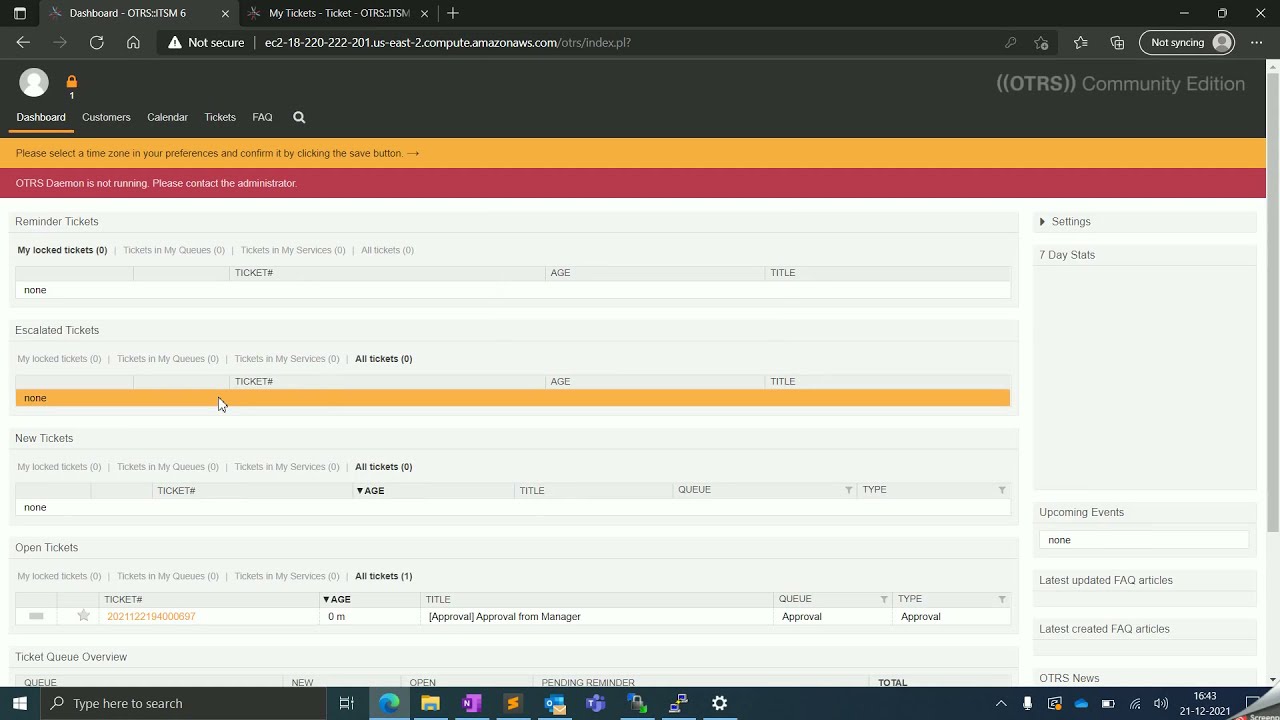Open OneNote from the taskbar
Image resolution: width=1280 pixels, height=720 pixels.
pyautogui.click(x=471, y=703)
